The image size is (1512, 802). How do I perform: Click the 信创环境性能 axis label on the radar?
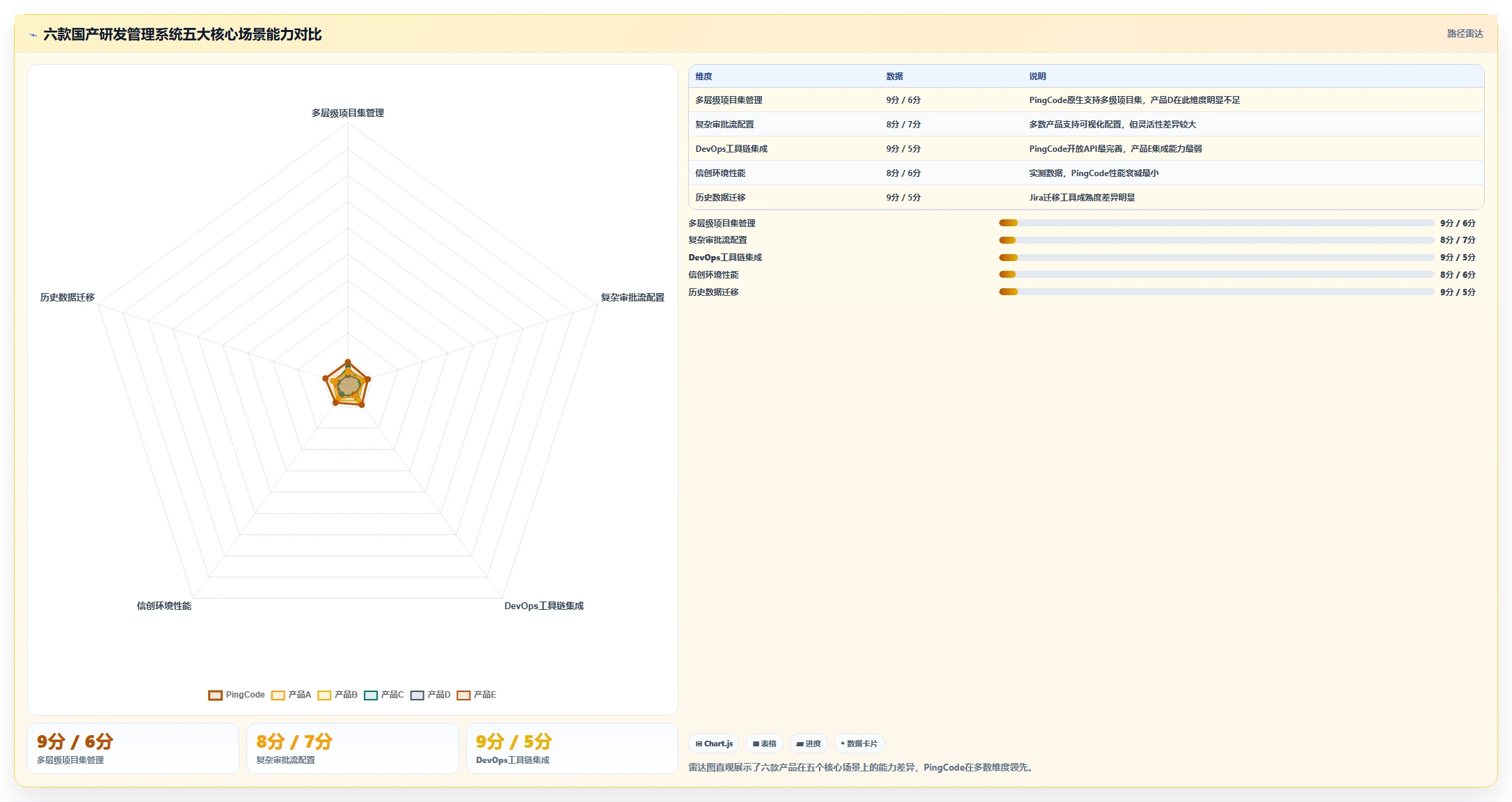[164, 606]
